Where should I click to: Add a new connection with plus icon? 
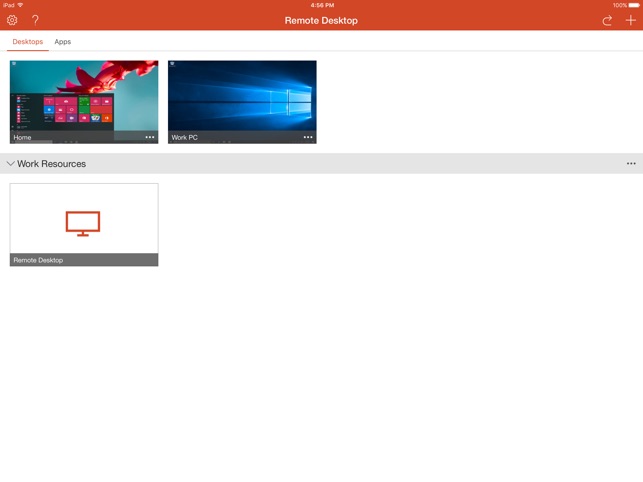(631, 20)
